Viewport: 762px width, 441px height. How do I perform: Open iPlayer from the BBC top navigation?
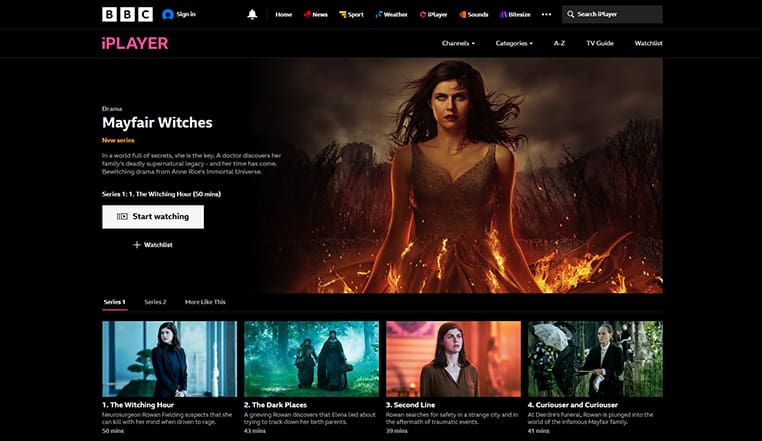tap(433, 15)
